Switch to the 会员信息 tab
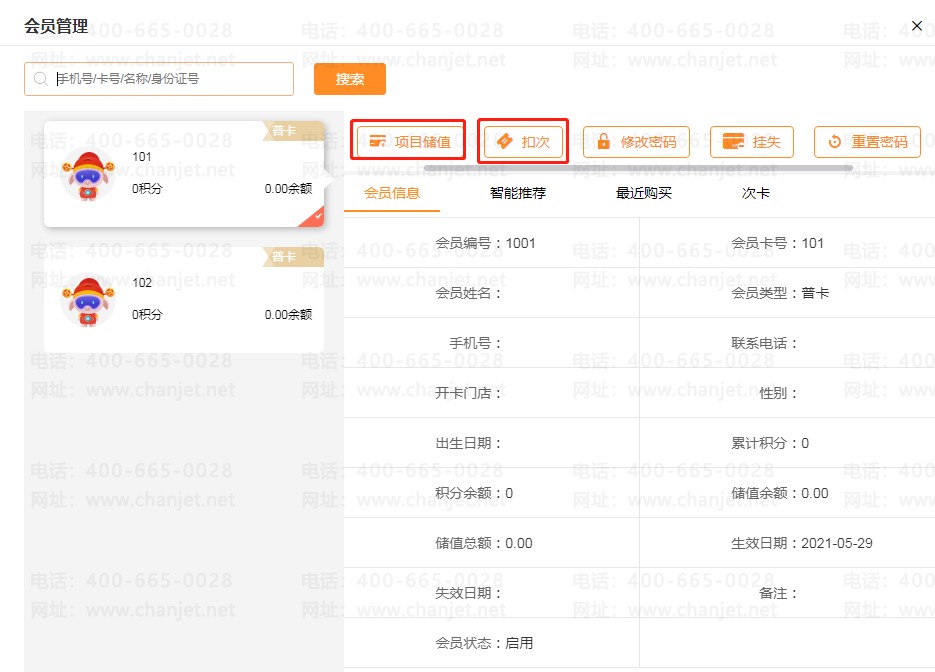Screen dimensions: 935x672 [392, 193]
